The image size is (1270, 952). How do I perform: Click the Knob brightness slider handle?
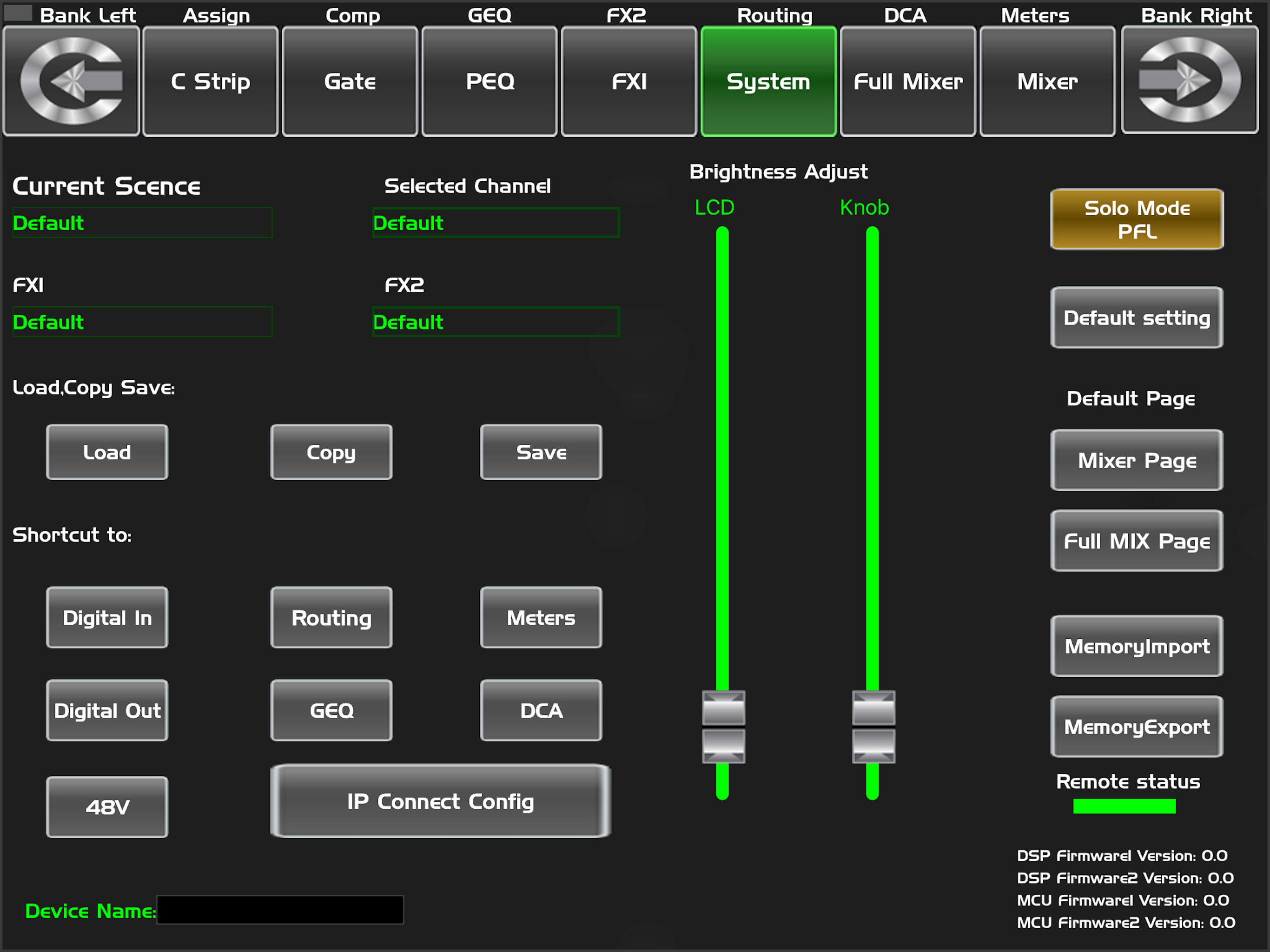point(873,727)
